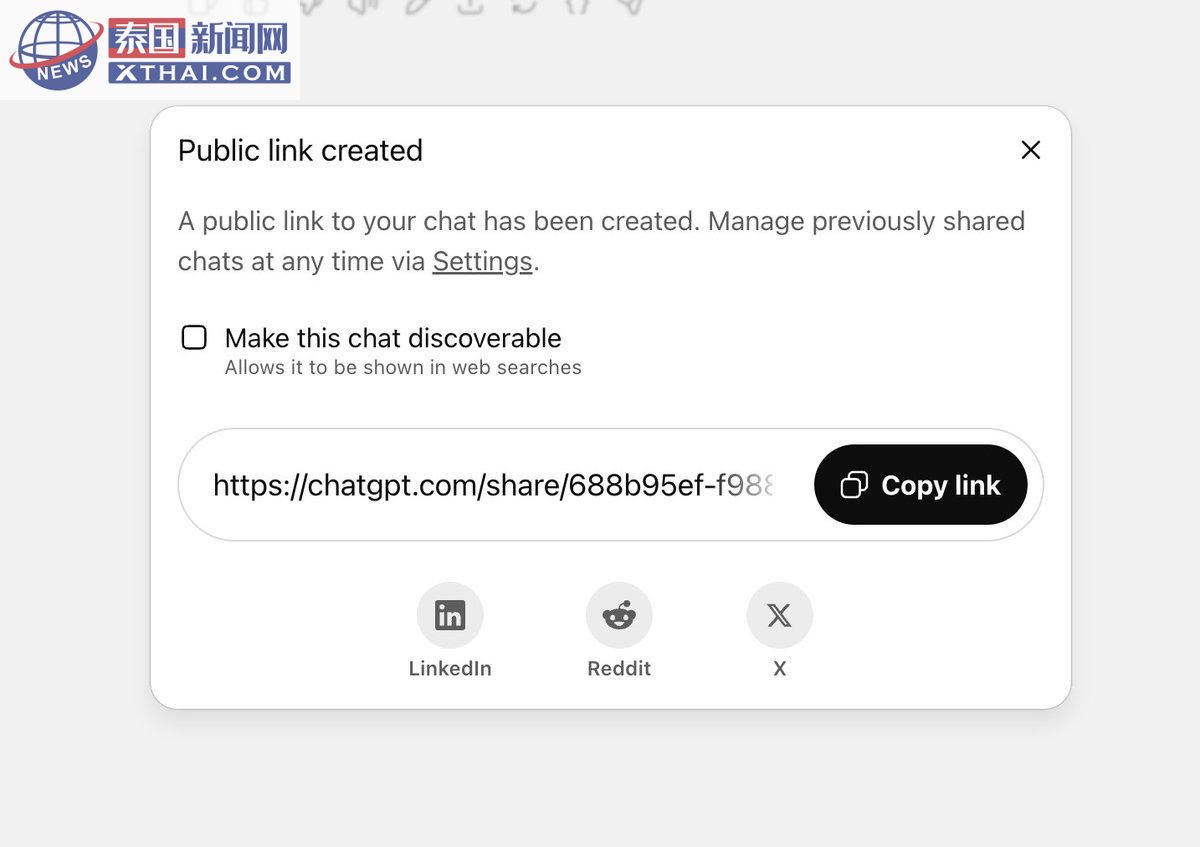Share the chat on X
Image resolution: width=1200 pixels, height=847 pixels.
click(780, 615)
